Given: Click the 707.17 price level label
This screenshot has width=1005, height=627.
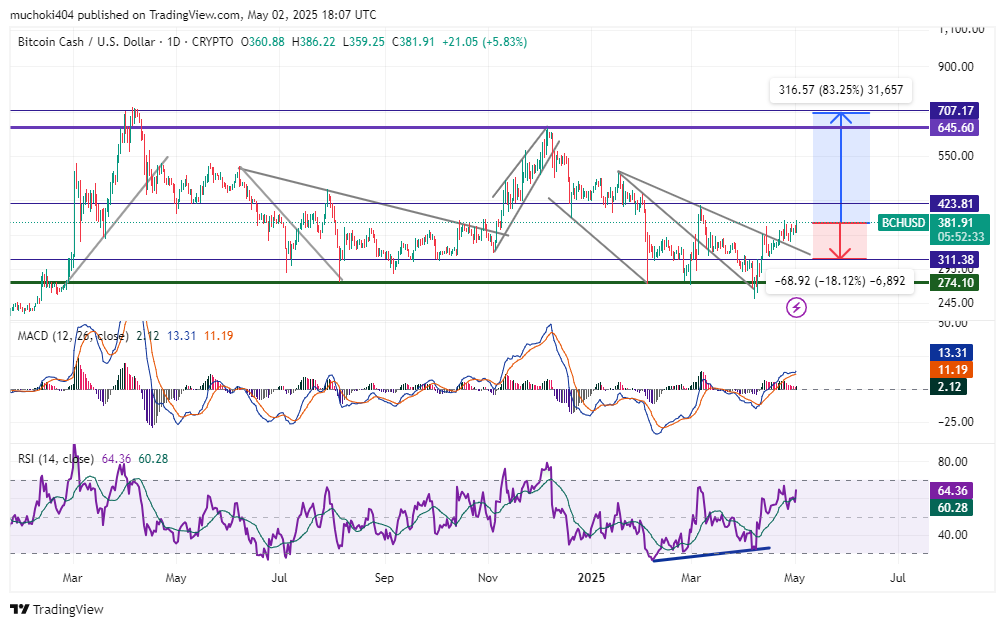Looking at the screenshot, I should pyautogui.click(x=949, y=109).
